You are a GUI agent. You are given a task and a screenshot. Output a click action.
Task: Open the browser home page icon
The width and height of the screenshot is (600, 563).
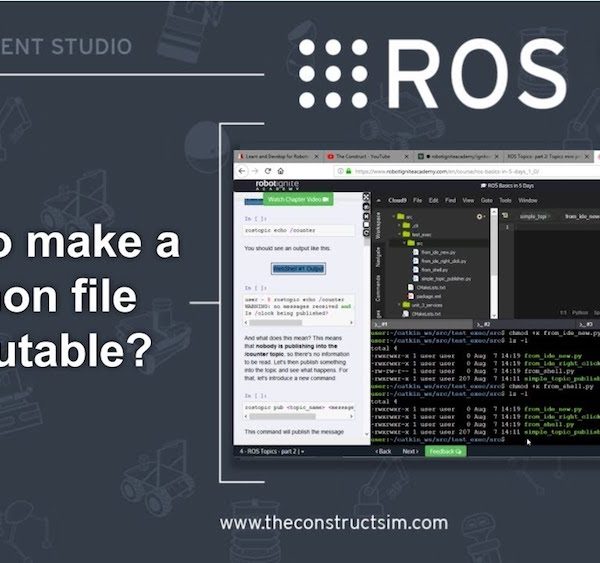coord(280,171)
